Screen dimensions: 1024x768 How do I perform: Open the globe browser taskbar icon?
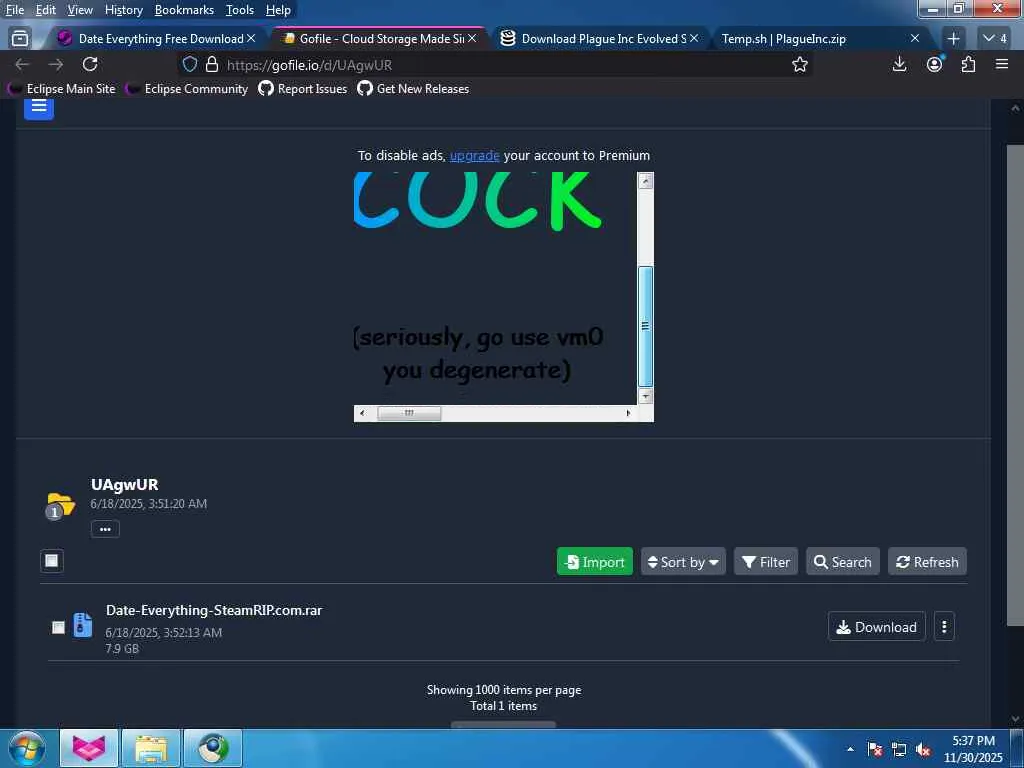(x=213, y=748)
